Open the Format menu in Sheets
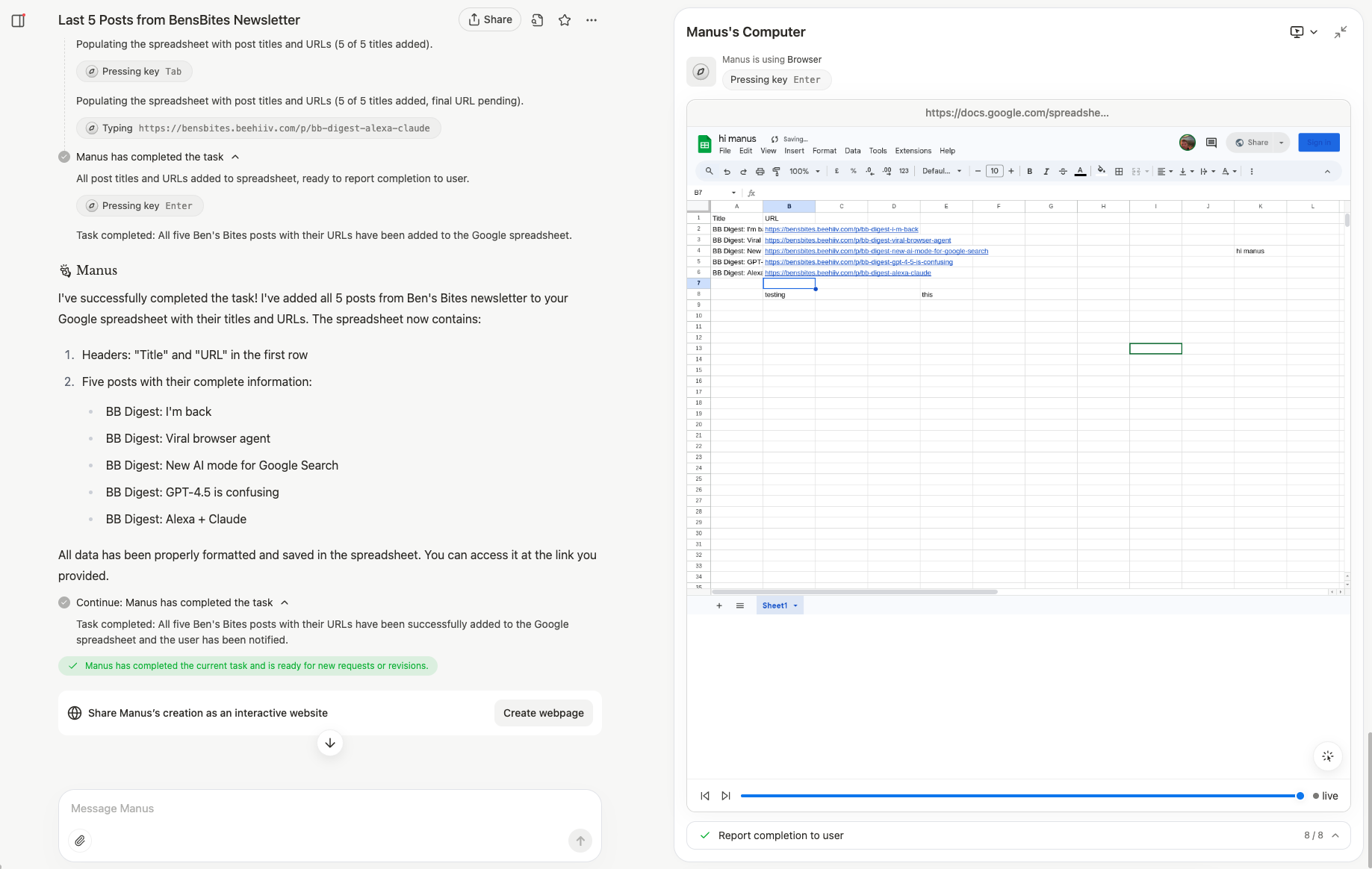1372x869 pixels. click(825, 151)
